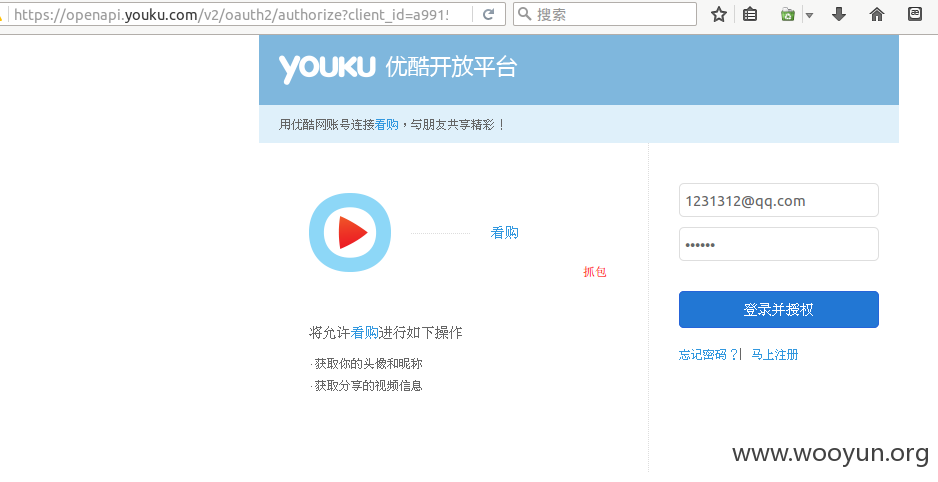Open the 看购 link beside the logo

(x=504, y=233)
